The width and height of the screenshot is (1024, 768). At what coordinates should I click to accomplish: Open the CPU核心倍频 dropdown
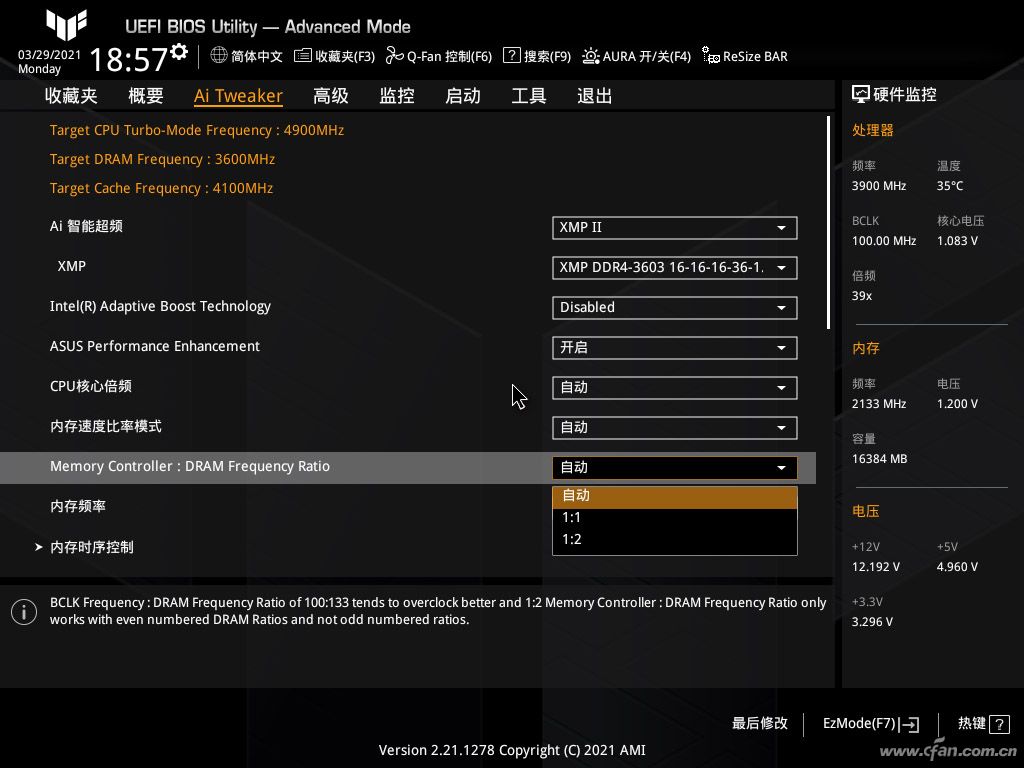click(675, 388)
